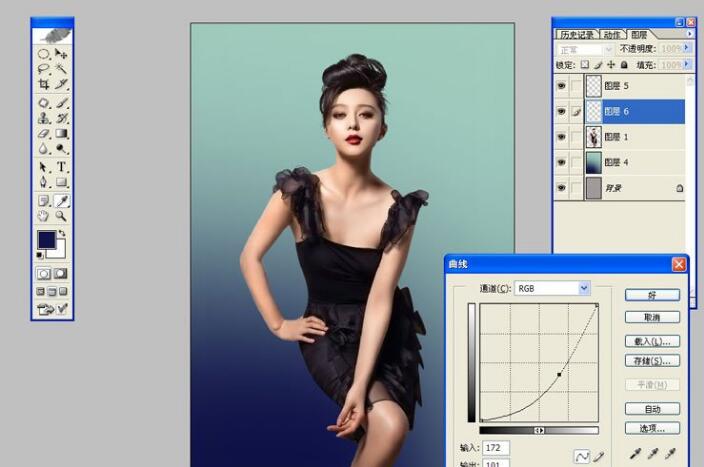Viewport: 704px width, 467px height.
Task: Select the Brush tool in toolbox
Action: pos(61,103)
